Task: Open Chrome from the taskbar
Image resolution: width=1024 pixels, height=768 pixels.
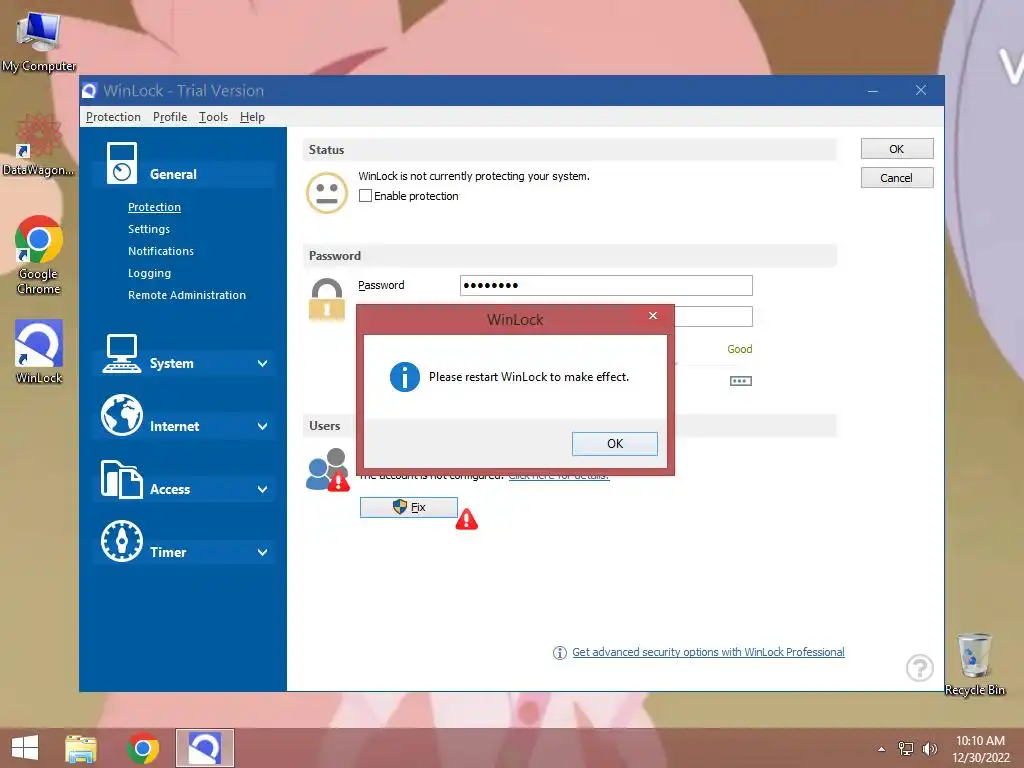Action: tap(143, 748)
